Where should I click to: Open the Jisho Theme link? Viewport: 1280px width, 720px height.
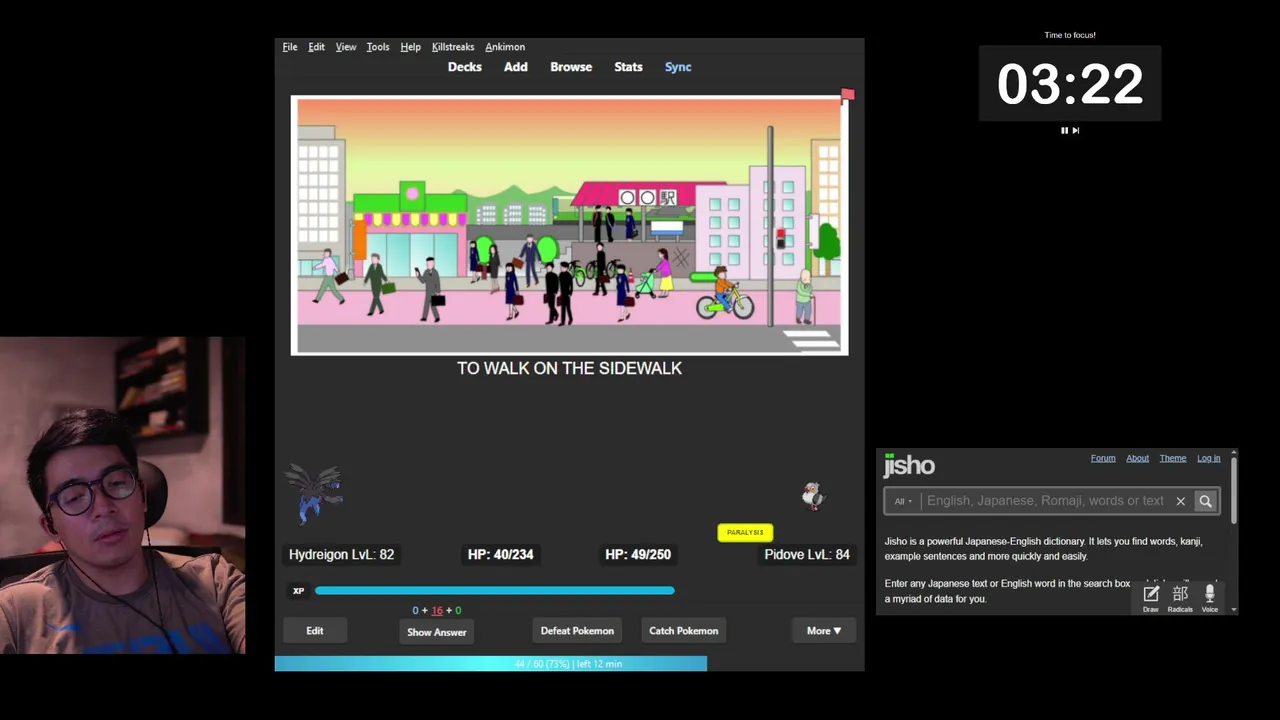pyautogui.click(x=1173, y=458)
